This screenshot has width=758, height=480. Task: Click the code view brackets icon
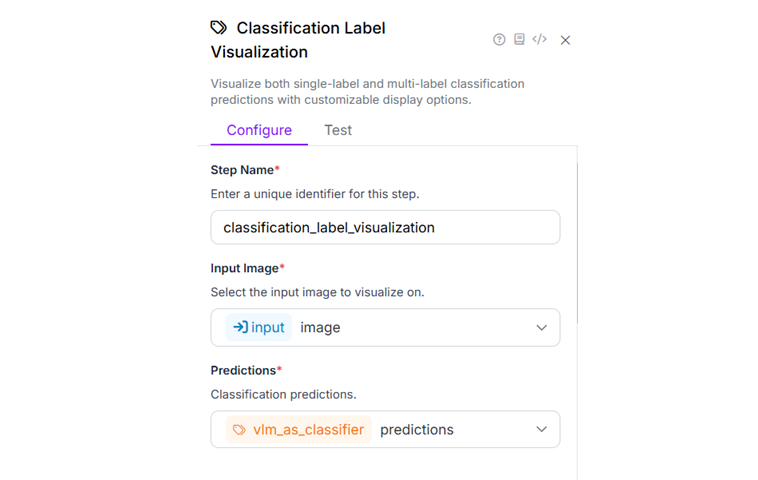point(539,40)
